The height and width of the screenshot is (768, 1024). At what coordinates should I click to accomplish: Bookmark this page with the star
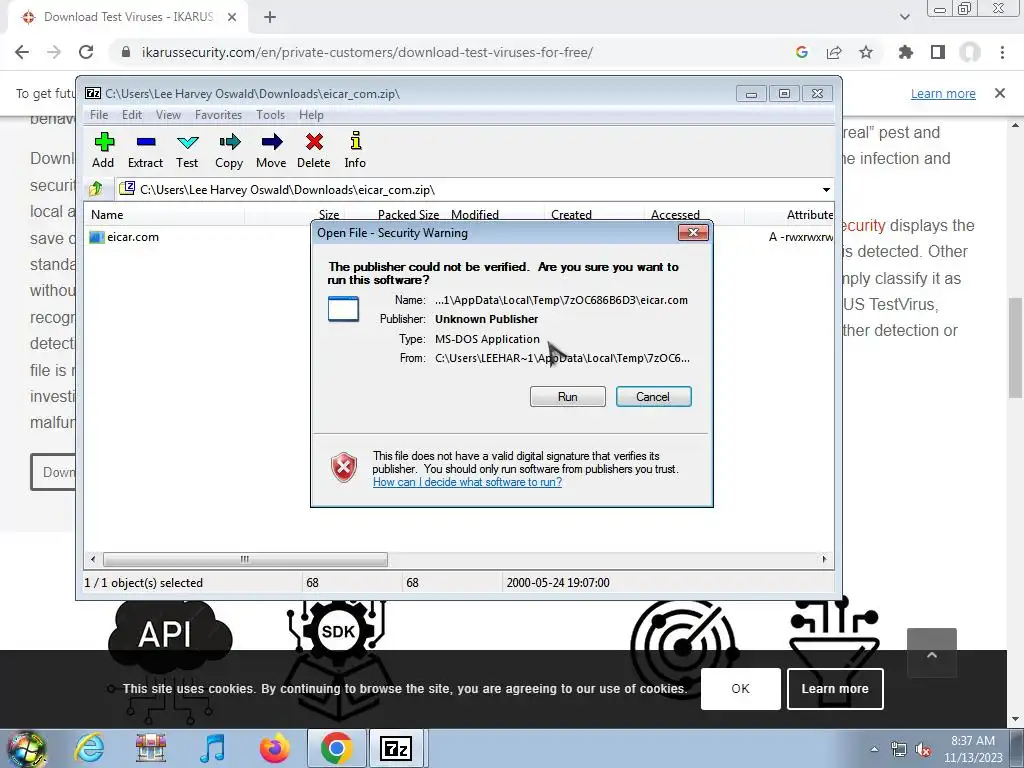tap(866, 52)
